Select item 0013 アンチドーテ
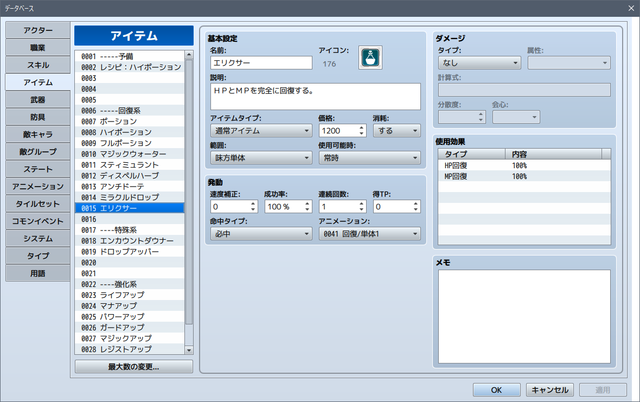The width and height of the screenshot is (640, 402). click(130, 187)
